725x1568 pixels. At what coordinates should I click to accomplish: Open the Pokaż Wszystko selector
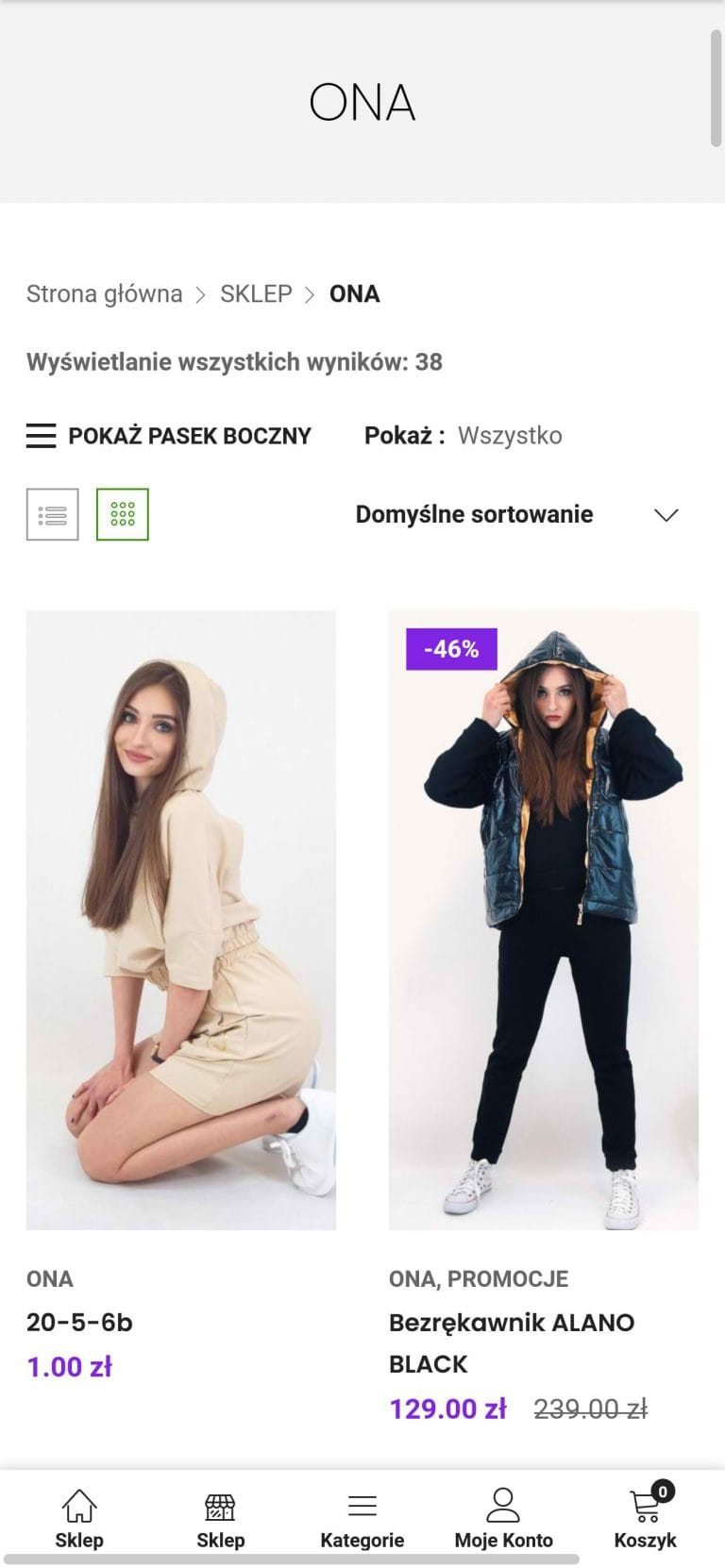coord(510,436)
